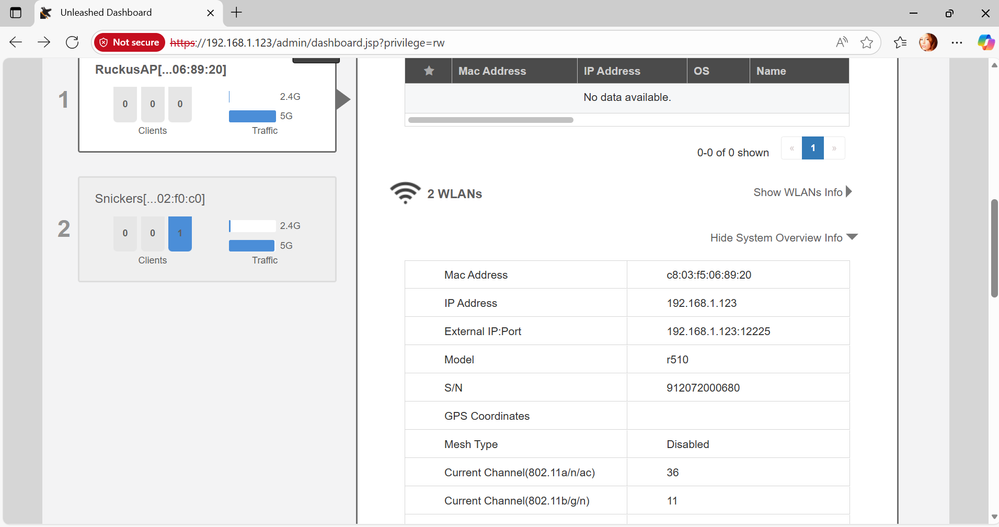
Task: Select the RuckusAP[...06:89:20] access point card
Action: click(207, 105)
